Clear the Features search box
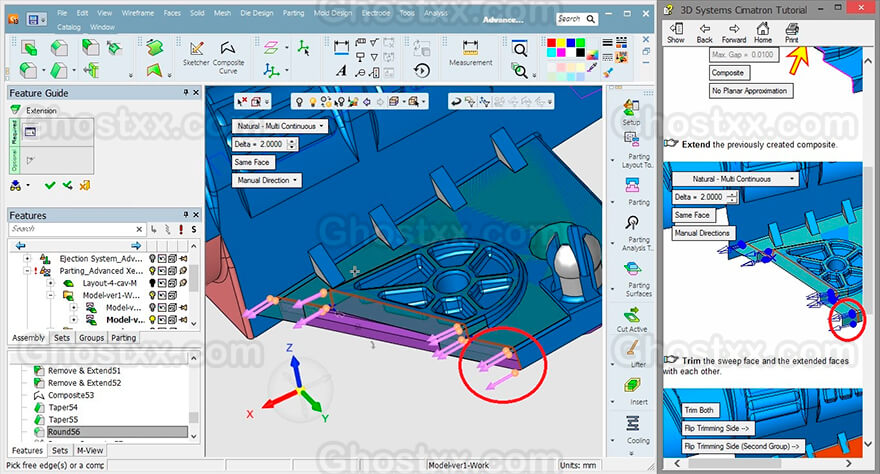880x474 pixels. pyautogui.click(x=139, y=229)
